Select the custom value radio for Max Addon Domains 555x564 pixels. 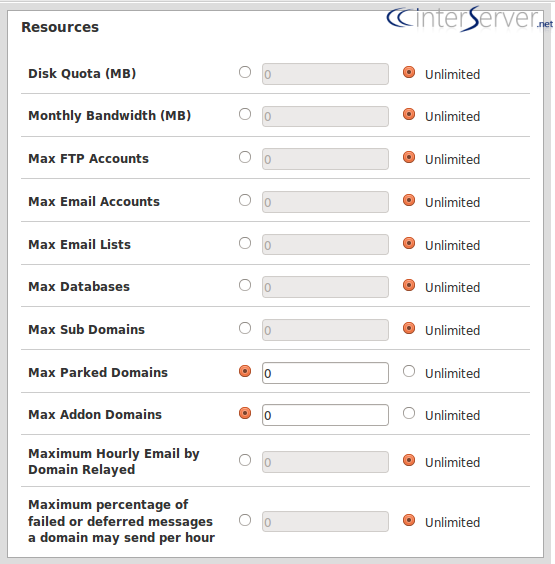click(245, 413)
